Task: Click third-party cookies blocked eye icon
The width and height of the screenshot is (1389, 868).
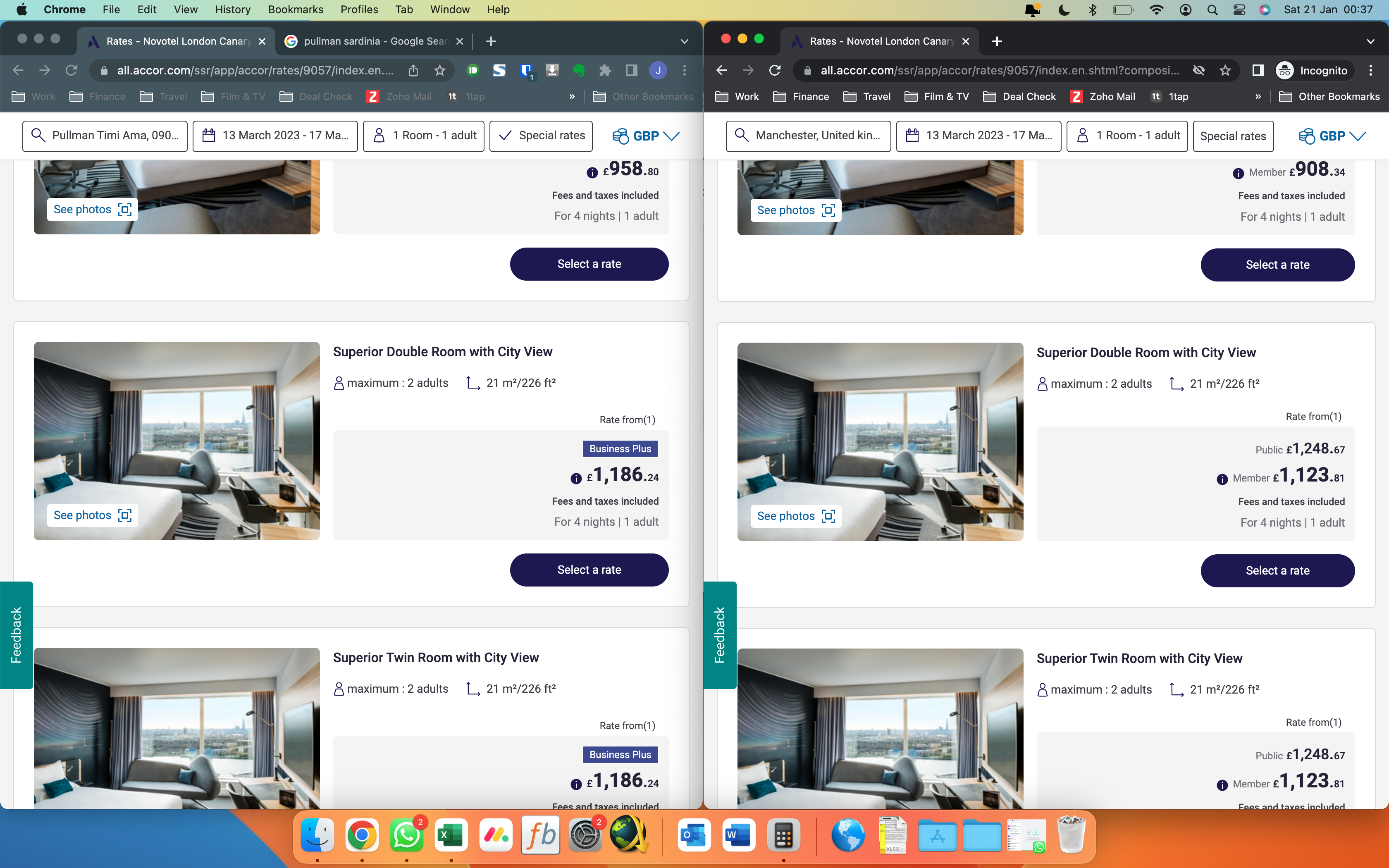Action: [1198, 70]
